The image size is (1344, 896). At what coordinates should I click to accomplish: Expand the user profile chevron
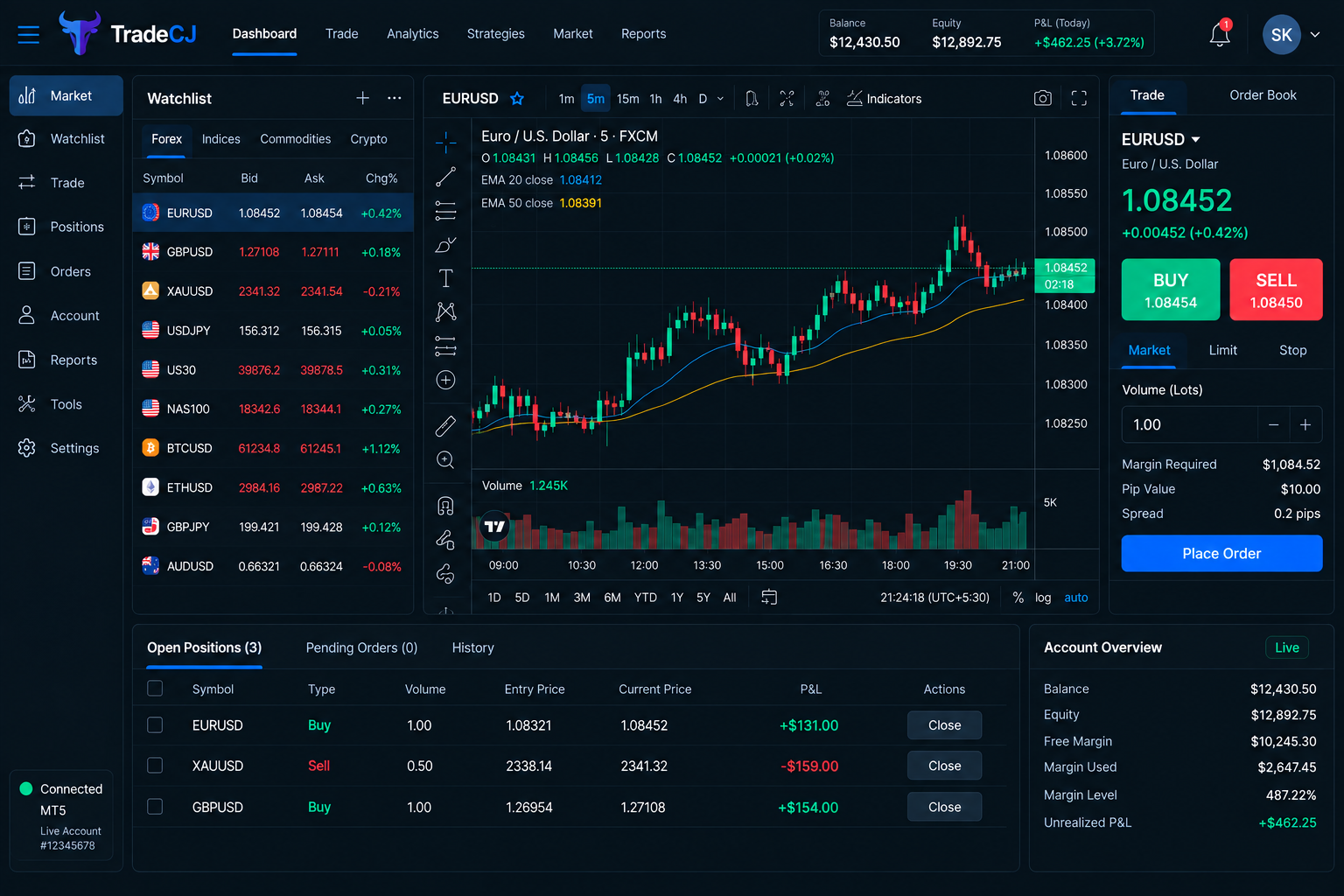(x=1314, y=35)
